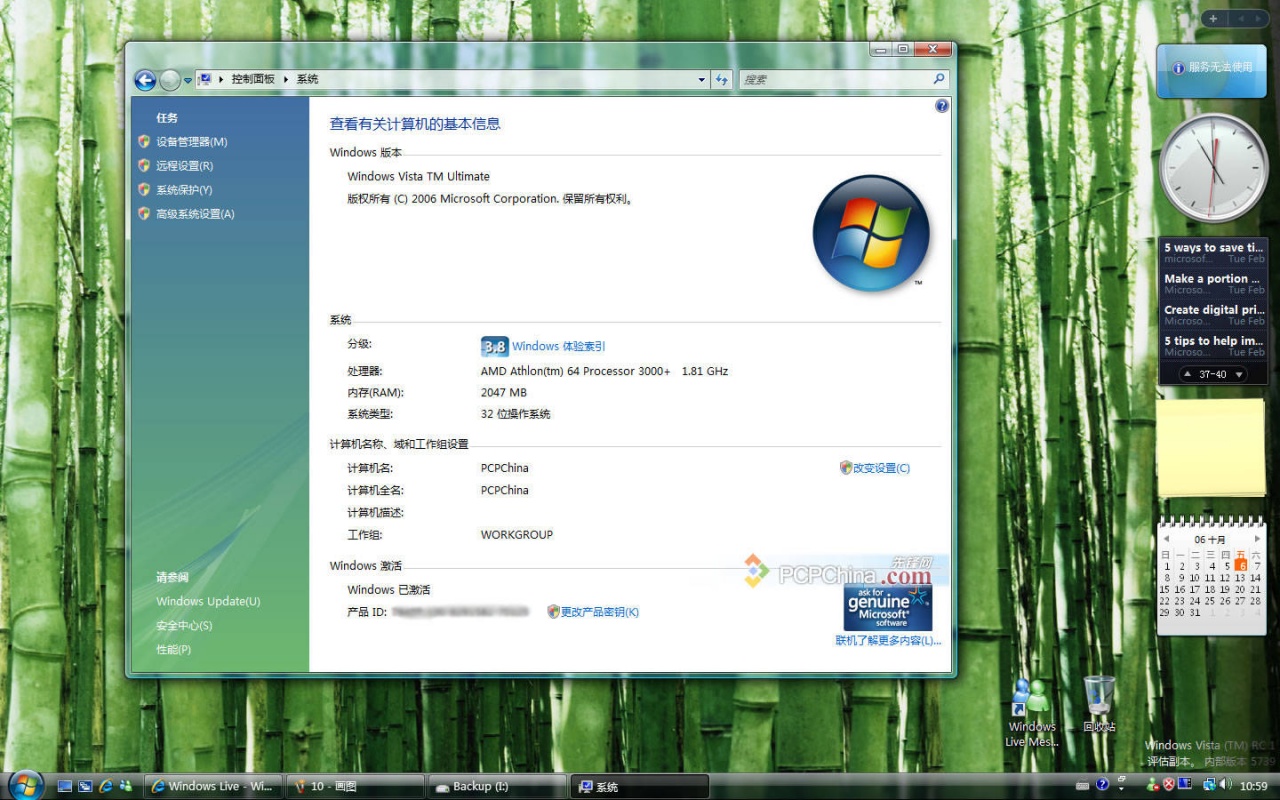Select day 6 in calendar gadget
This screenshot has width=1280, height=800.
1241,566
